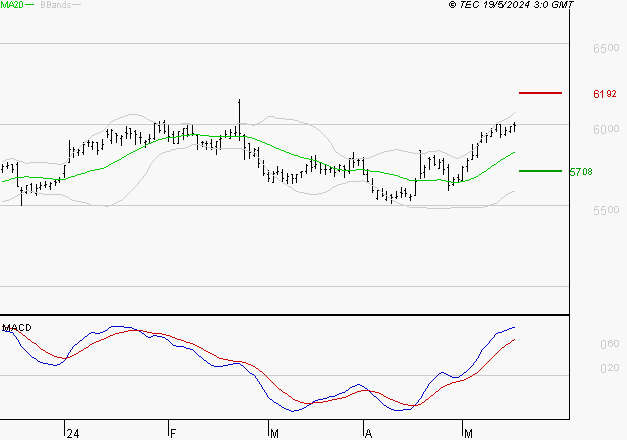Click the MACD indicator label
The width and height of the screenshot is (627, 440).
click(x=17, y=328)
